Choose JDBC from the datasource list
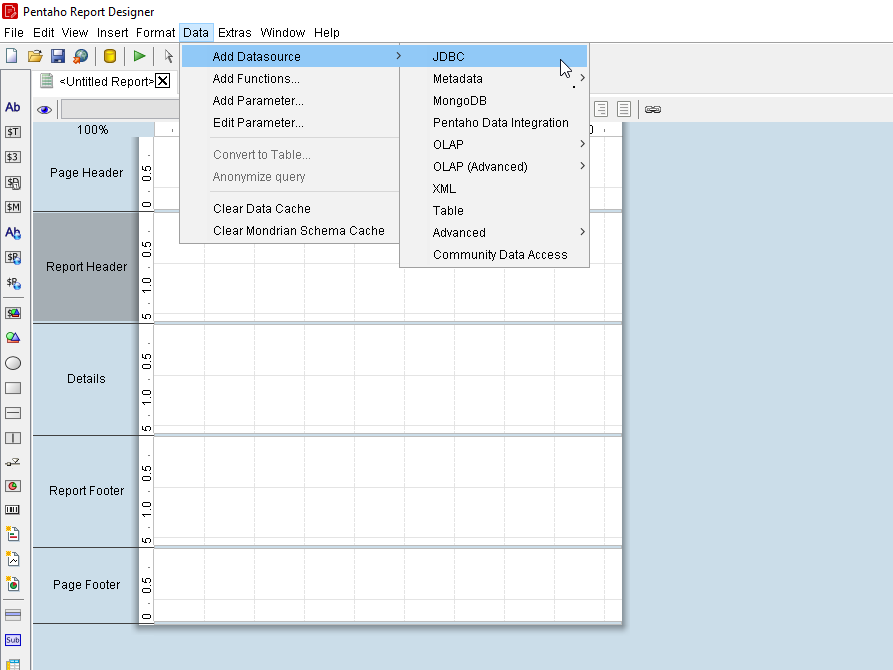Screen dimensions: 893x670 pyautogui.click(x=494, y=56)
